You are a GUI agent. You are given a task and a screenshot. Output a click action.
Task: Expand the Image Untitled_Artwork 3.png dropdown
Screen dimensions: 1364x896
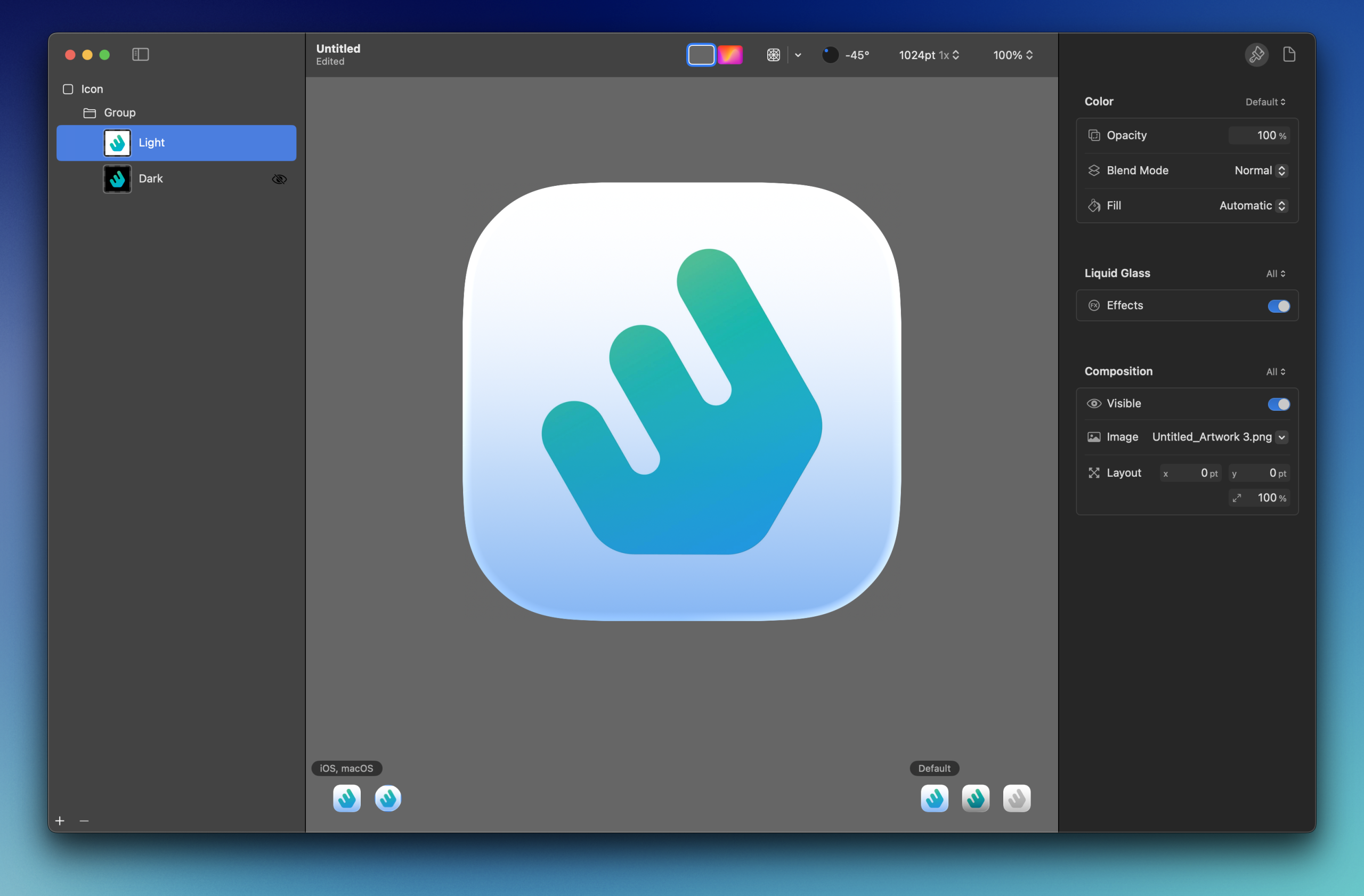click(1282, 437)
